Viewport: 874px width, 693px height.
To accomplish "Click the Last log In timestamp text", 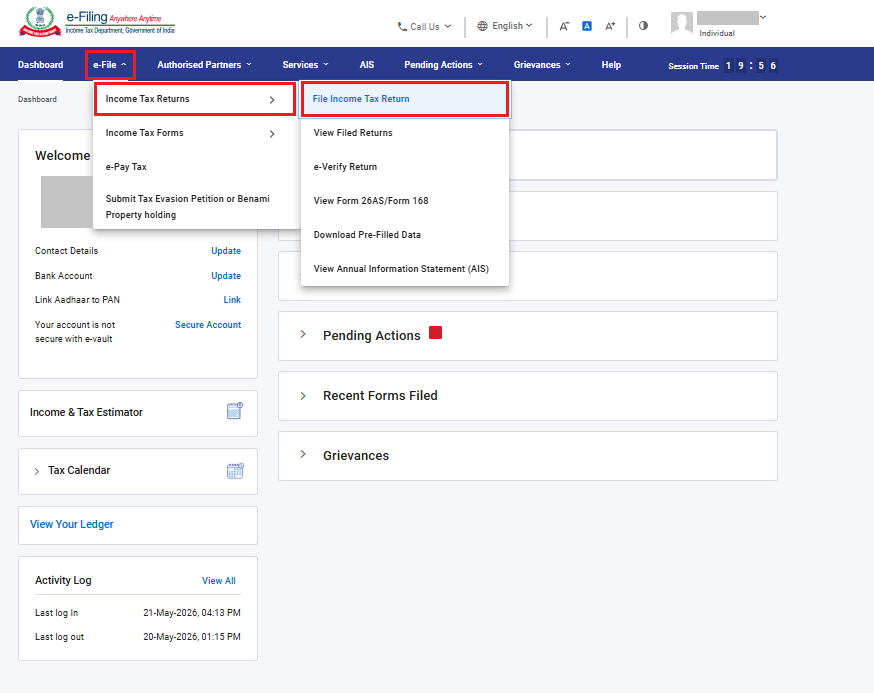I will click(x=192, y=613).
